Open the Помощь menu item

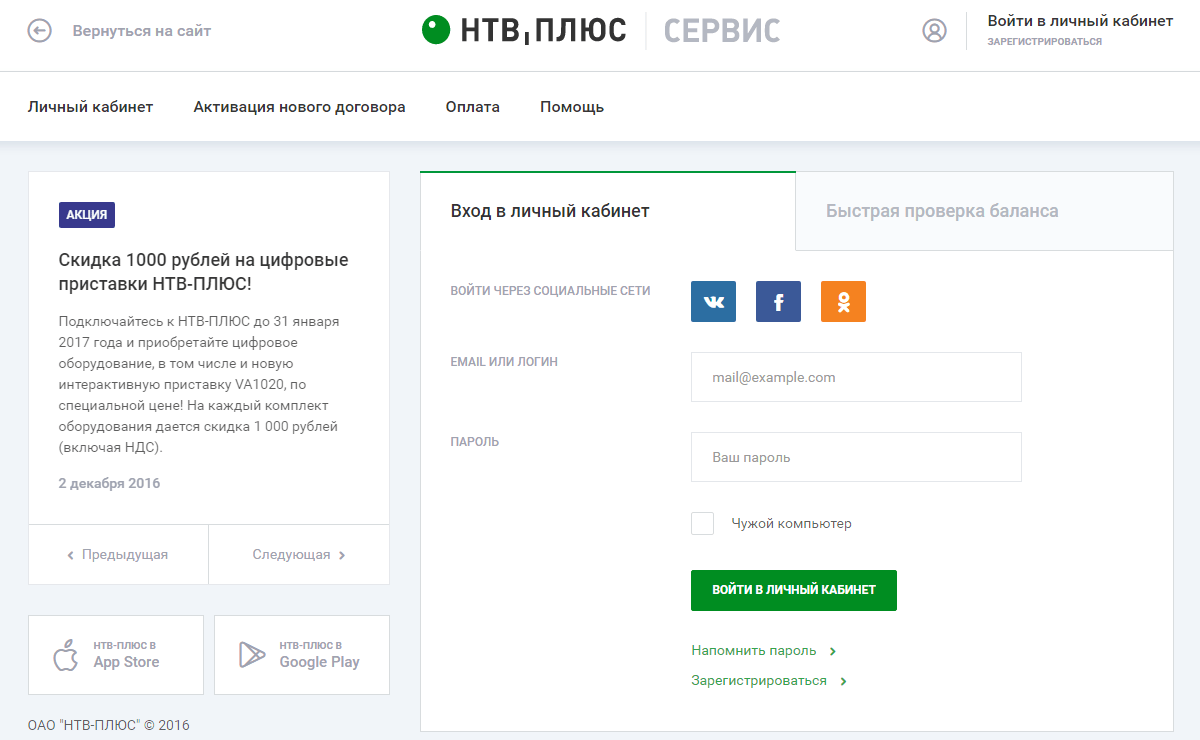point(572,107)
